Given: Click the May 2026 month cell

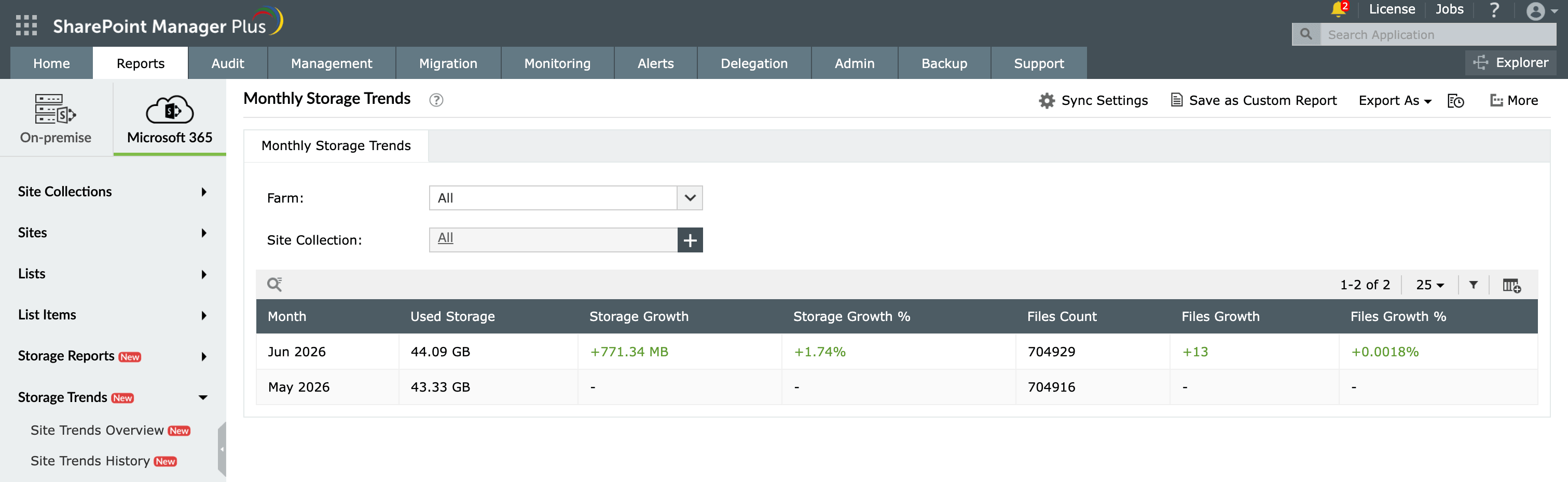Looking at the screenshot, I should tap(298, 387).
